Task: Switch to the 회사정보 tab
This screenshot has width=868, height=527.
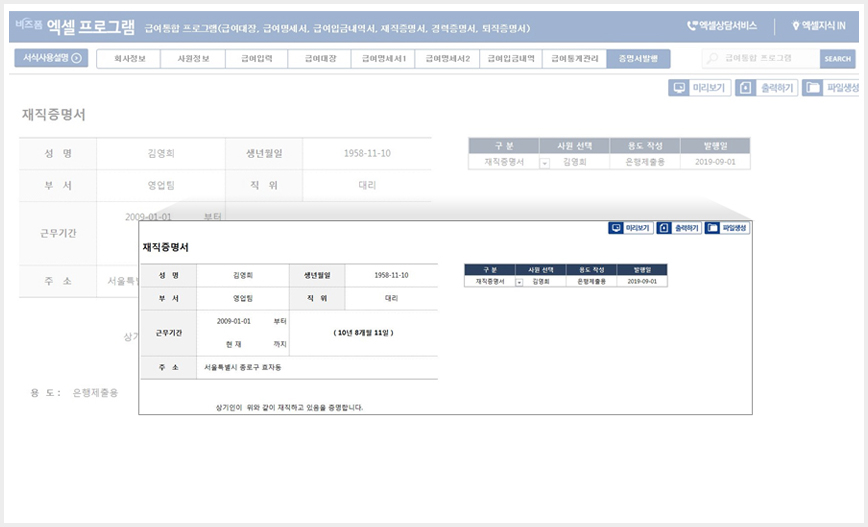Action: coord(129,59)
